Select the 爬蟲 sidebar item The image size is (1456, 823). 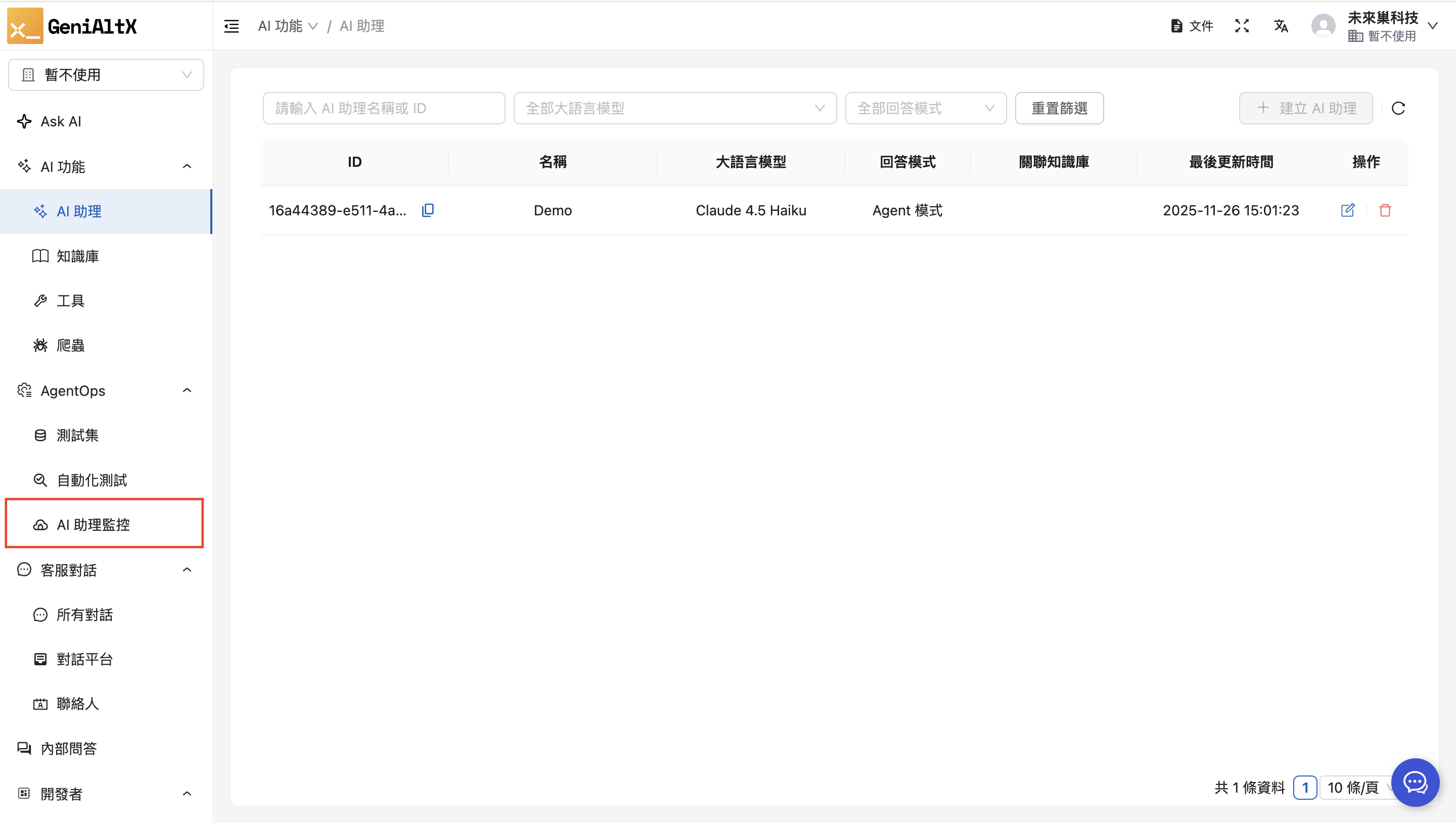click(71, 345)
